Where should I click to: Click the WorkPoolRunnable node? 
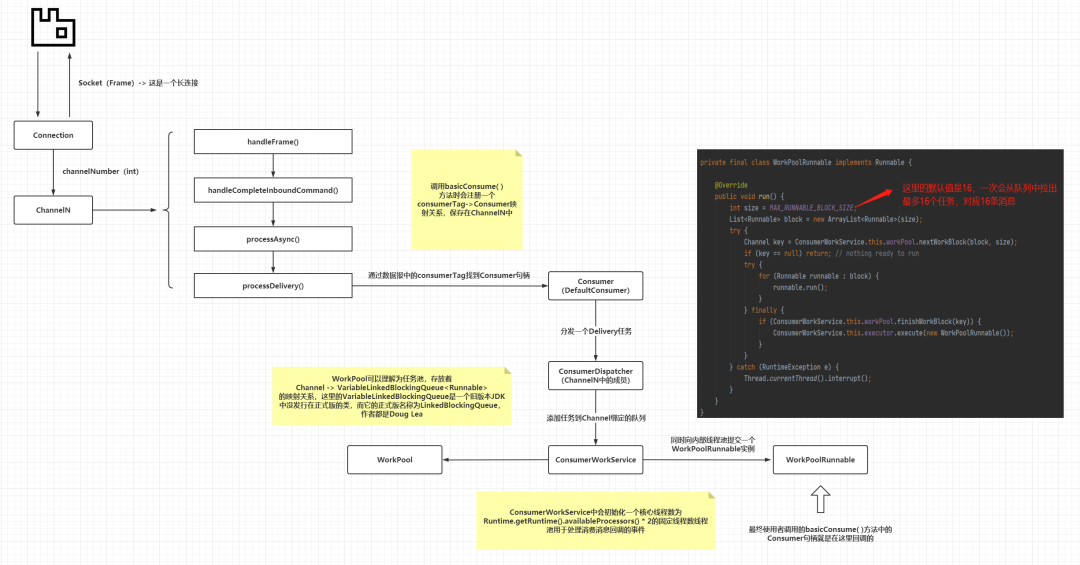[x=820, y=460]
